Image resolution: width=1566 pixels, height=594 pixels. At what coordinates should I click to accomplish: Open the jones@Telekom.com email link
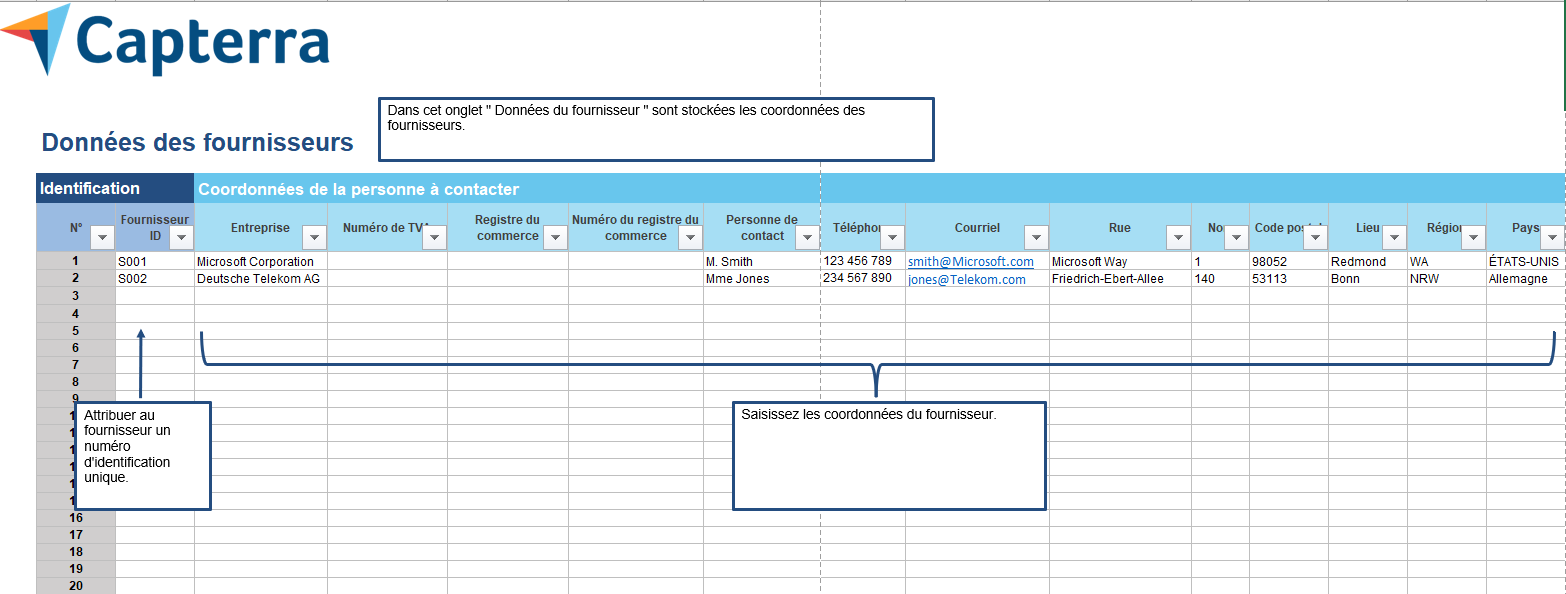[966, 278]
